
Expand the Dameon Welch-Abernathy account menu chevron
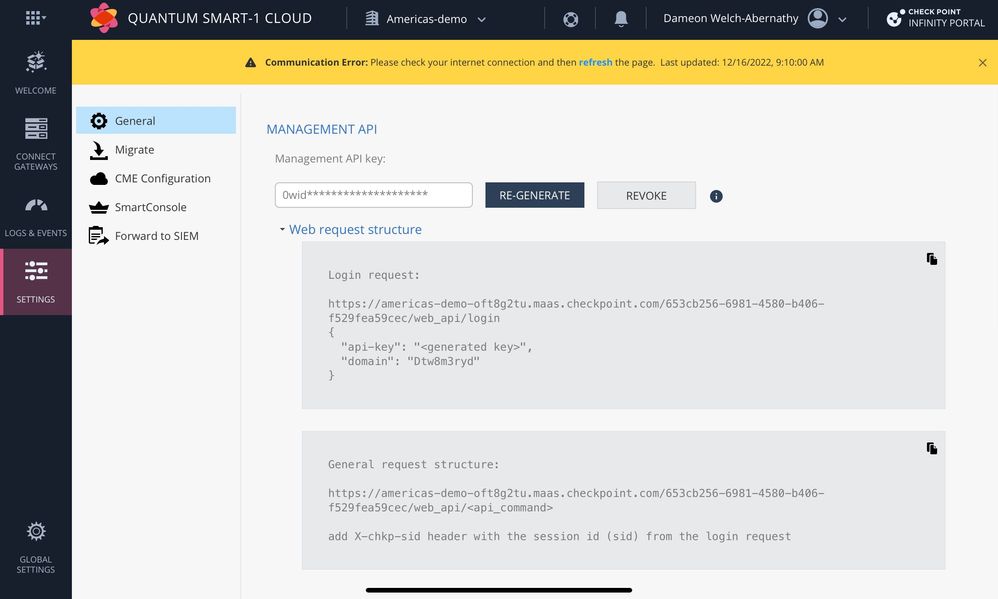[842, 20]
